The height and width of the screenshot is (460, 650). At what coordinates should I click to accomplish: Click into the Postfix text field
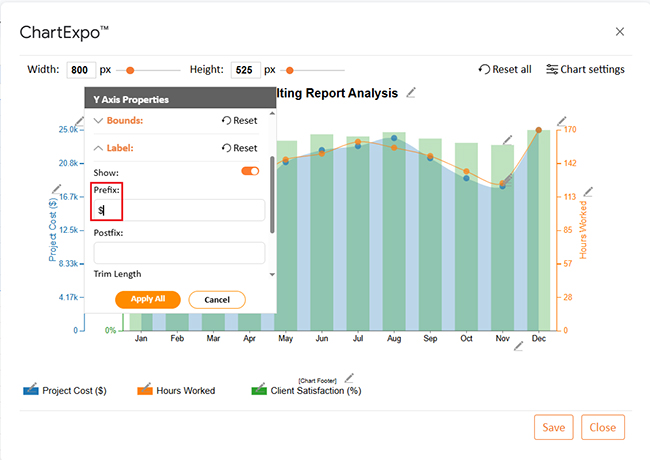[179, 253]
